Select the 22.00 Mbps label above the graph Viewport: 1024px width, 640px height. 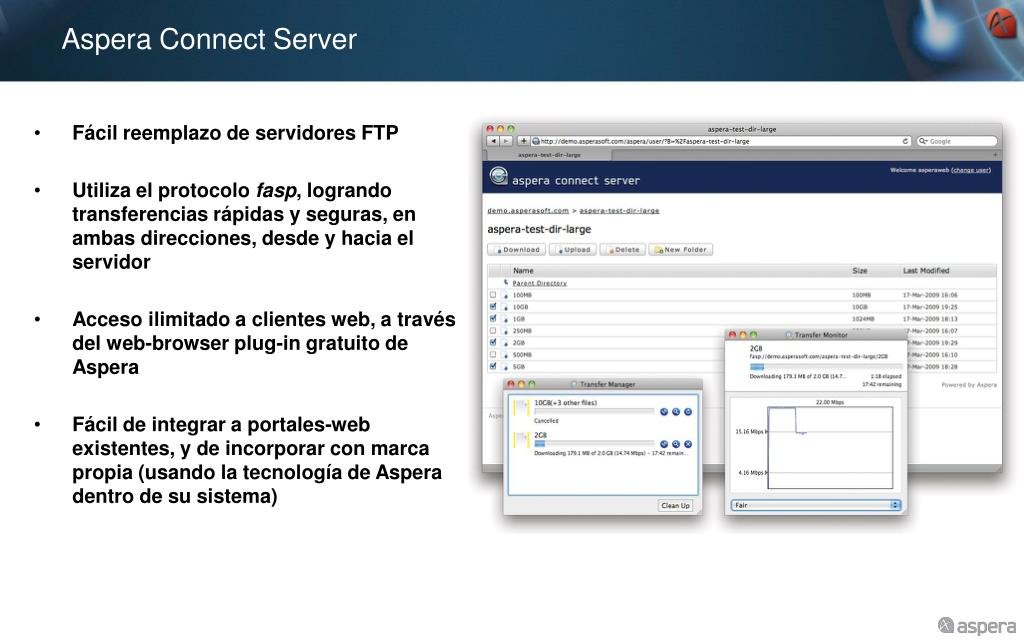[829, 402]
